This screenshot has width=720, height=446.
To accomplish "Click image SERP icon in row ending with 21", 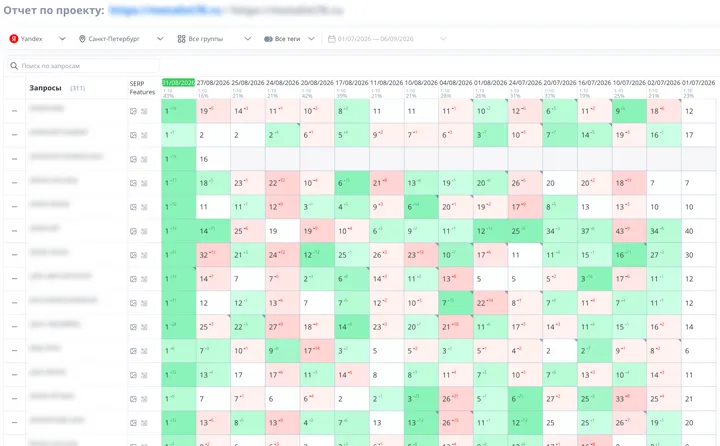I will click(133, 399).
